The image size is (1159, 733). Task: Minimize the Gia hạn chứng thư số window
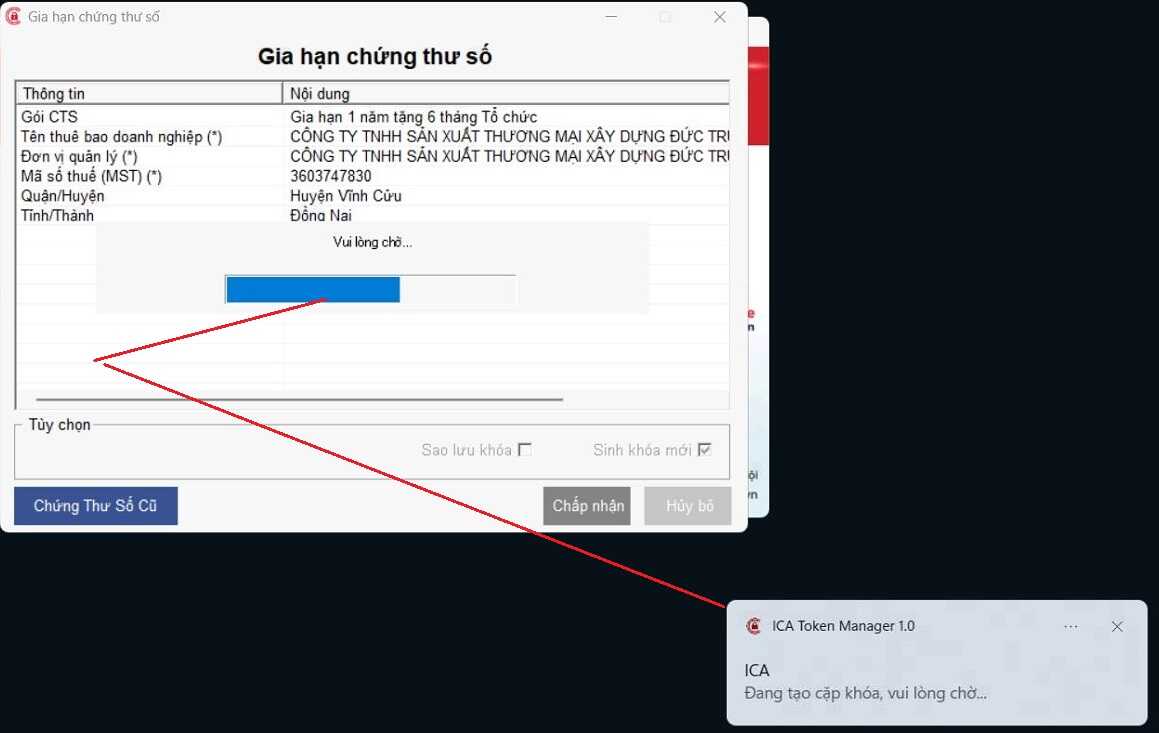(611, 16)
